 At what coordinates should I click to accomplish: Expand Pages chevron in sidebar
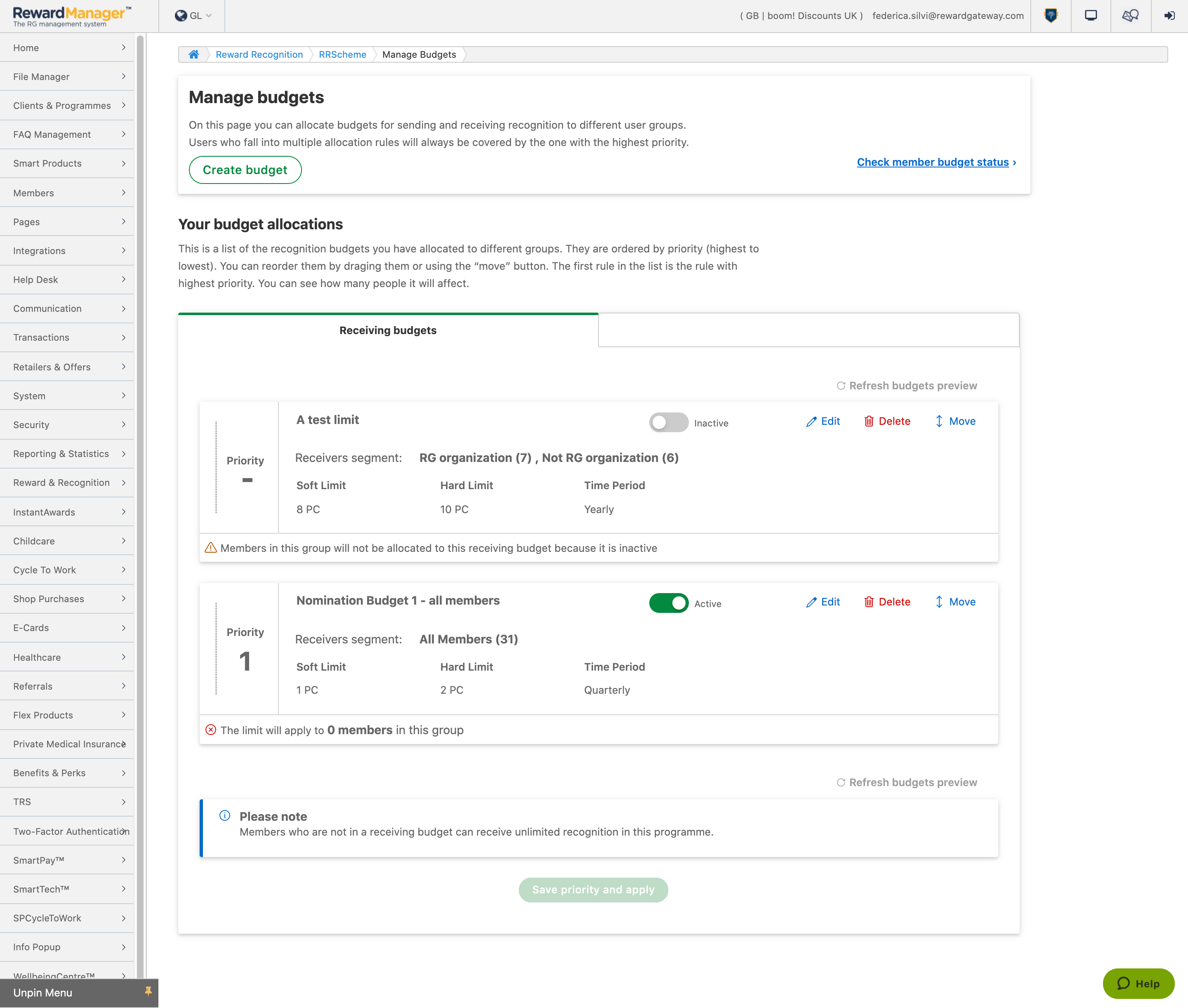123,222
